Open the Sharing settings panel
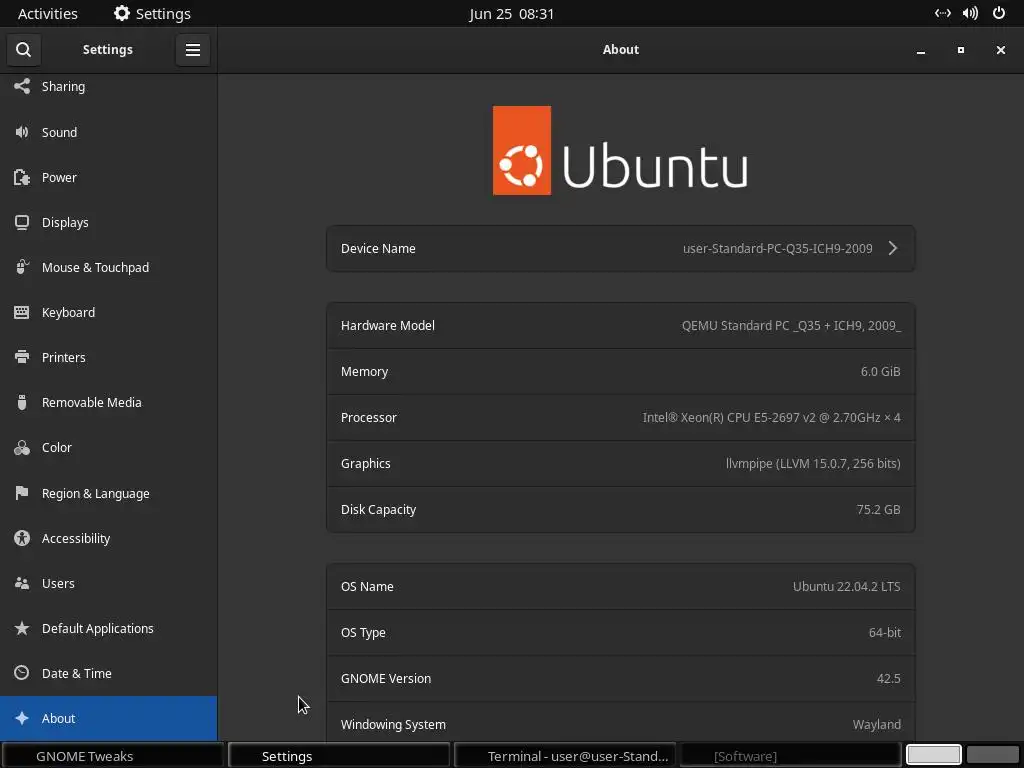Image resolution: width=1024 pixels, height=768 pixels. [108, 86]
